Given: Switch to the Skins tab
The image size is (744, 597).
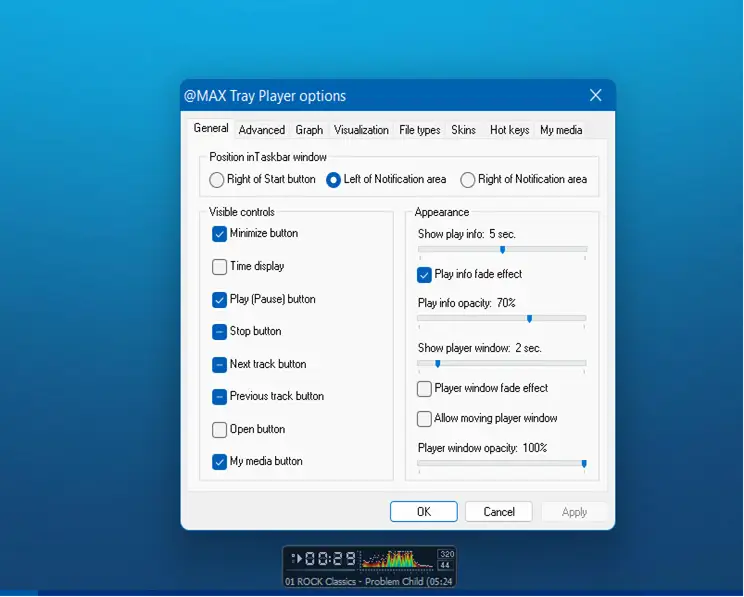Looking at the screenshot, I should [x=463, y=130].
